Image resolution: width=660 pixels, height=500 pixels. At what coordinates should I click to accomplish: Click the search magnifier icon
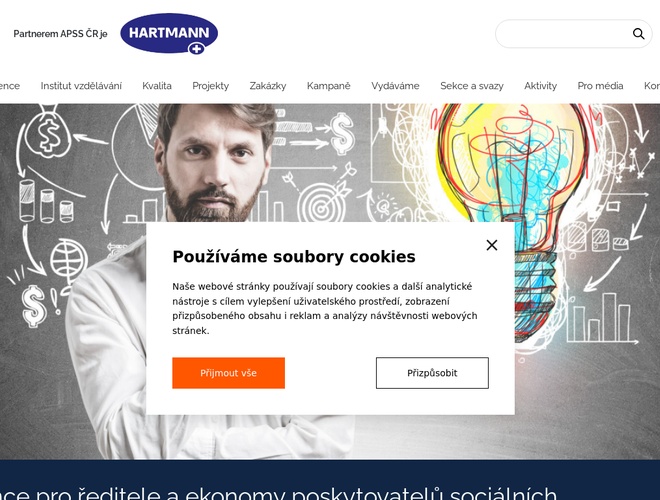pos(638,34)
